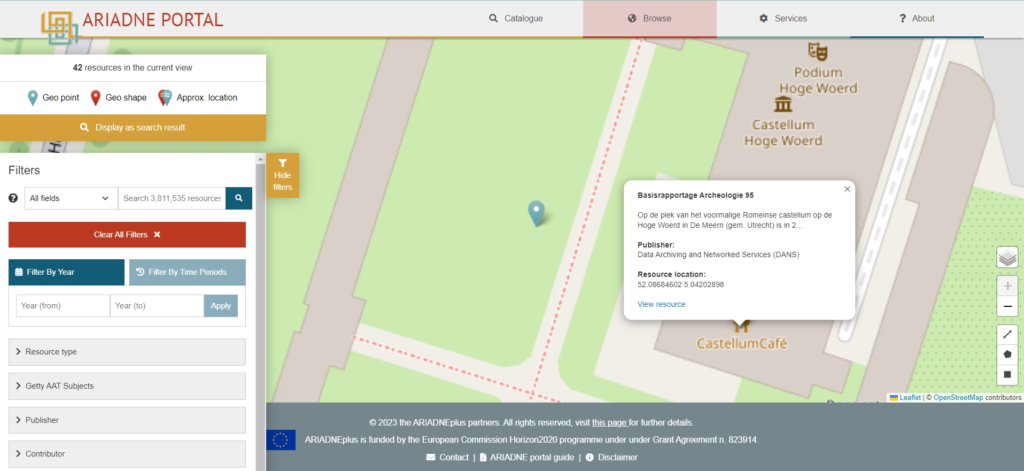This screenshot has height=471, width=1024.
Task: Select the draw polyline tool
Action: click(x=1007, y=334)
